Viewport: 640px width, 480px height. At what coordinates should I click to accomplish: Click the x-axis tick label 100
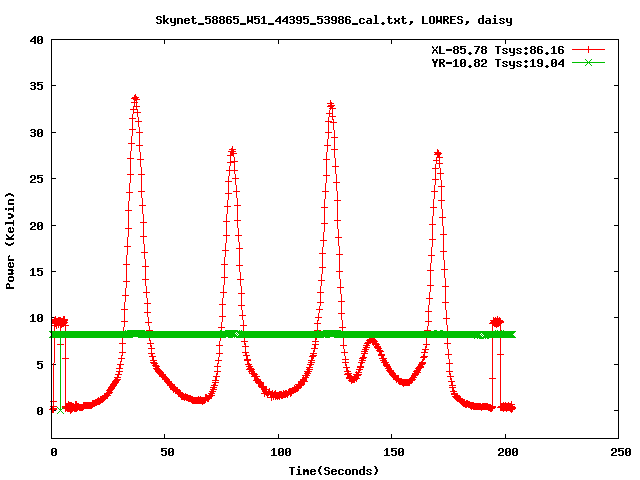pyautogui.click(x=281, y=452)
